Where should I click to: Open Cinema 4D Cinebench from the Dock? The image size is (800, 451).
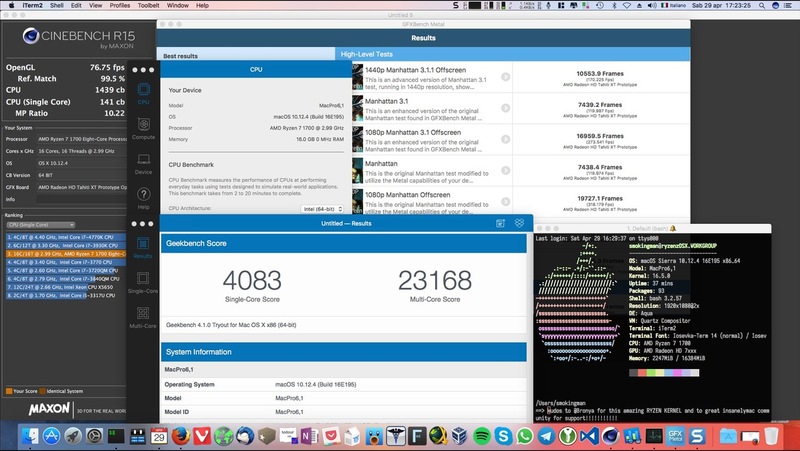611,436
